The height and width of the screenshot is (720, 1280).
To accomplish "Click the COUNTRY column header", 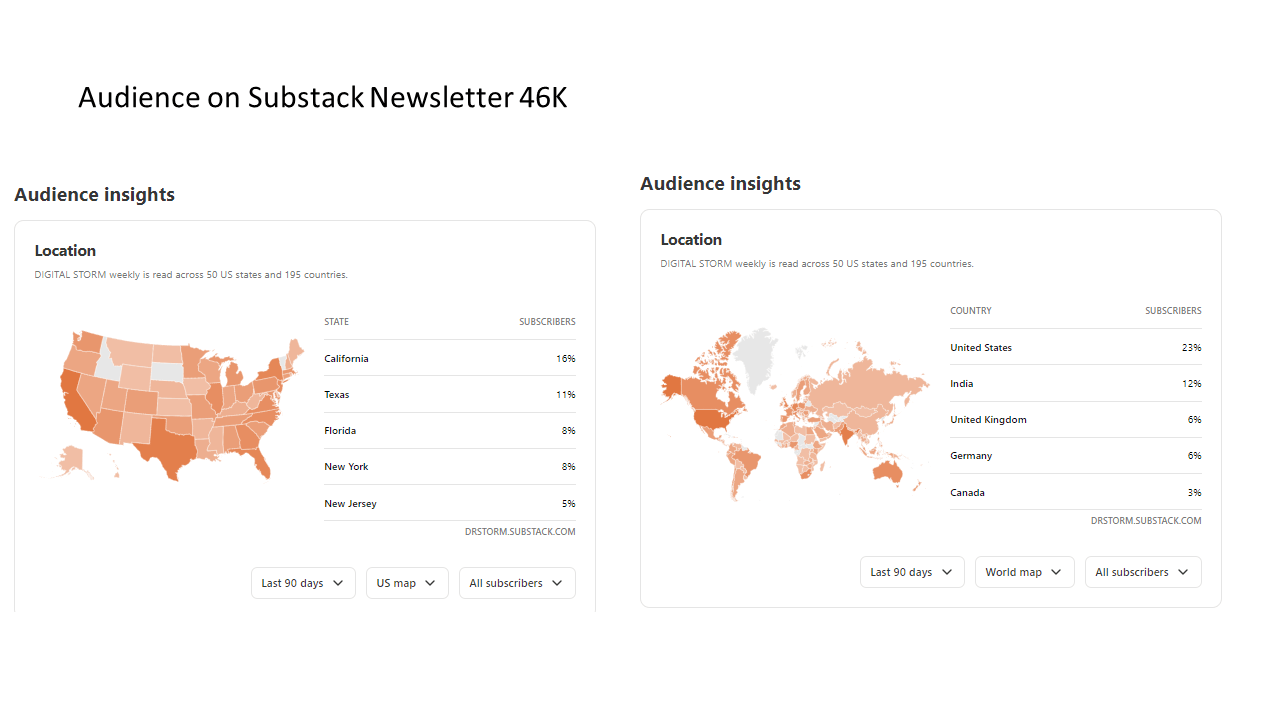I will (971, 311).
